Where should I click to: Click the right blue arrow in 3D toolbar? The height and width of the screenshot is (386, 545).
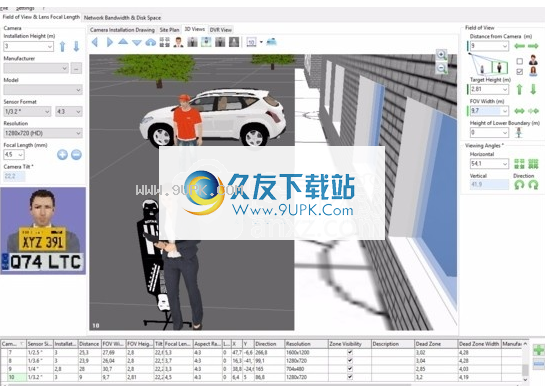(x=109, y=42)
